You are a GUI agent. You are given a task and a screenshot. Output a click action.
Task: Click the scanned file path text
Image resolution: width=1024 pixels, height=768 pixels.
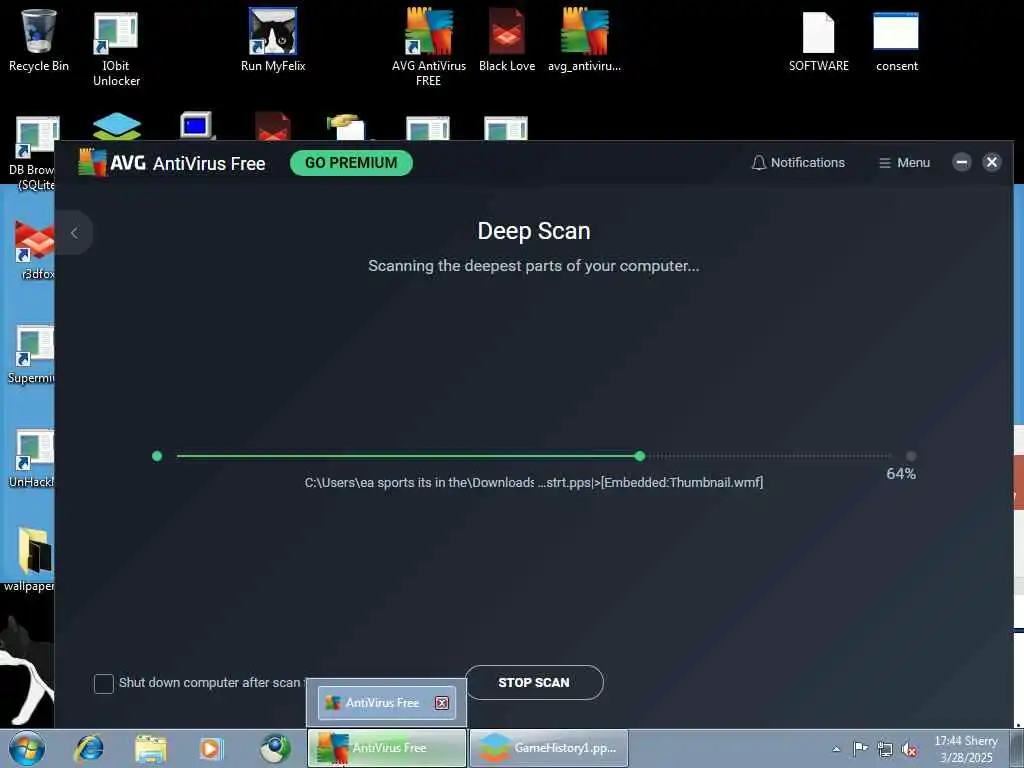click(534, 483)
